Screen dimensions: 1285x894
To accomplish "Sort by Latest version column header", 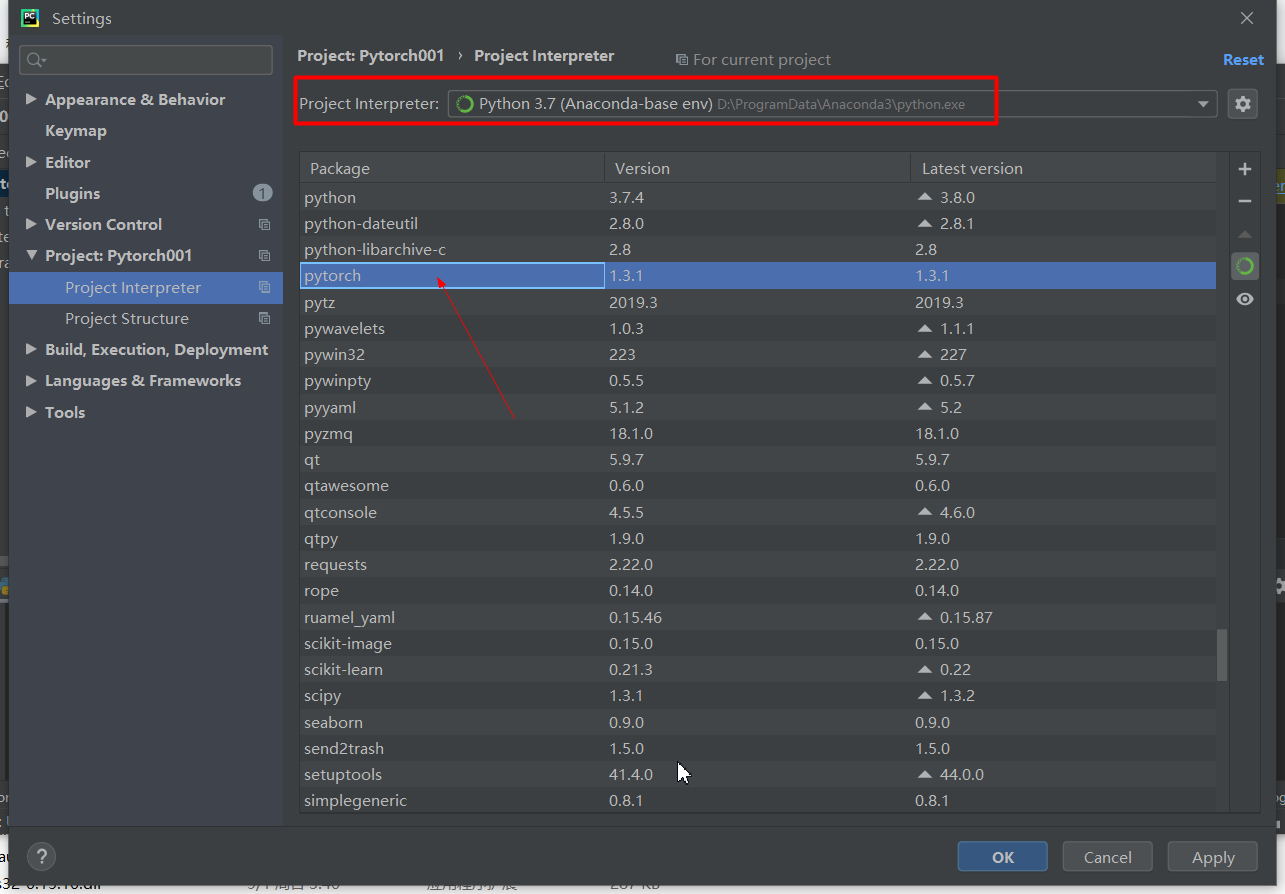I will click(x=1063, y=168).
